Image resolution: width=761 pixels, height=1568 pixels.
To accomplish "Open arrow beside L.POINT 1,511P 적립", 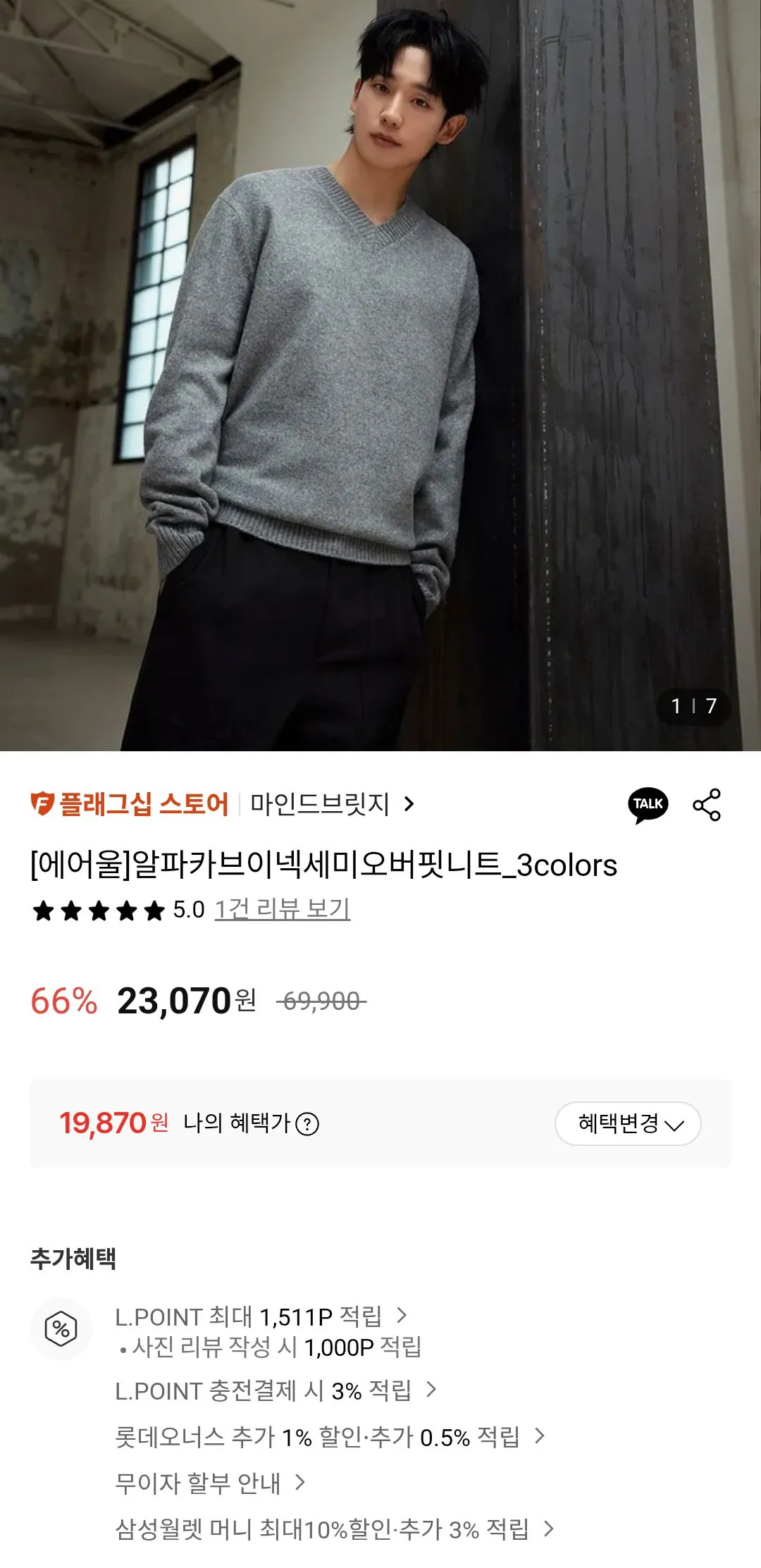I will tap(402, 1315).
